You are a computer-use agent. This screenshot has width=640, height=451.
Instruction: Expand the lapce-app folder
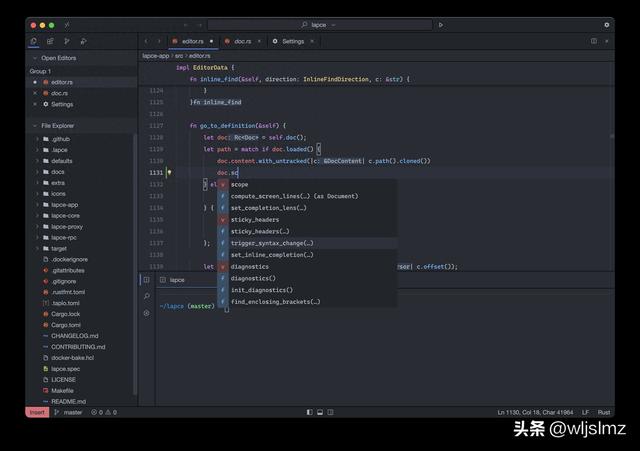[37, 205]
